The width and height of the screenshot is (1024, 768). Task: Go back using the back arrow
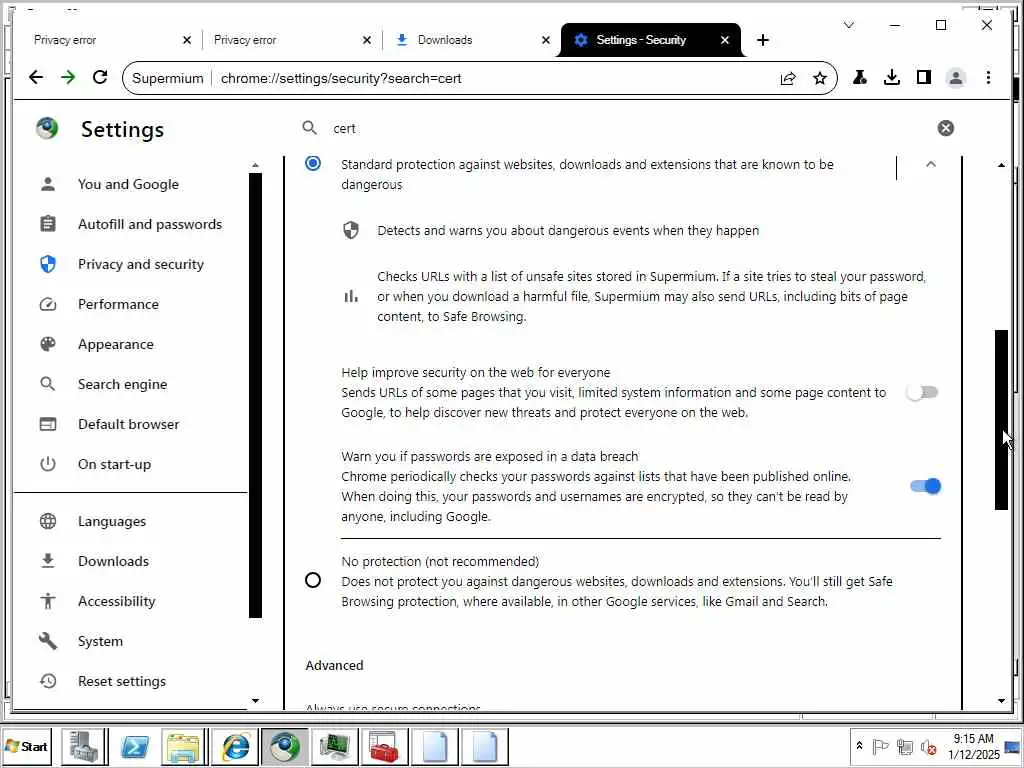pos(36,78)
